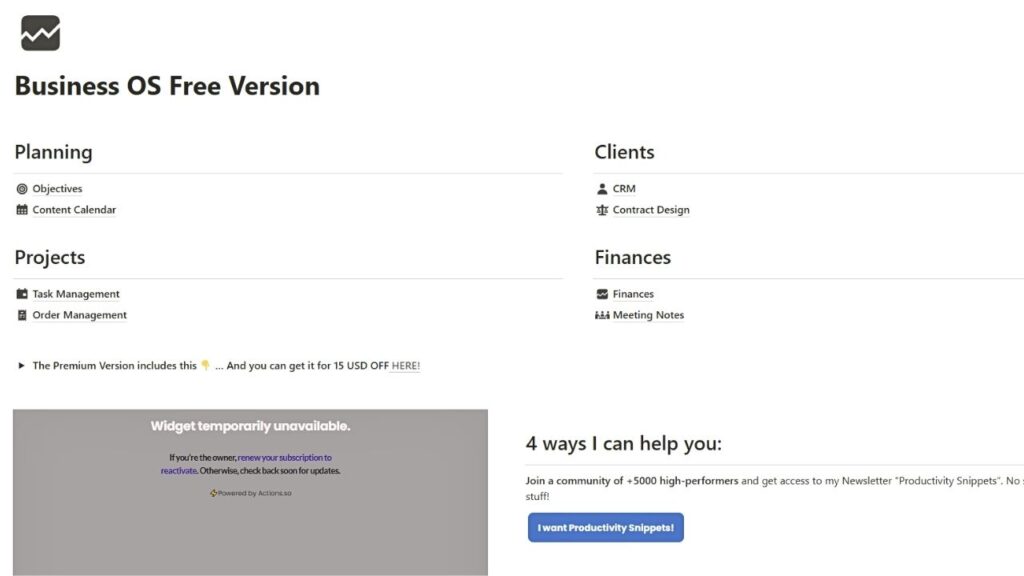The image size is (1024, 576).
Task: Click the reactivate link in the widget
Action: click(x=178, y=470)
